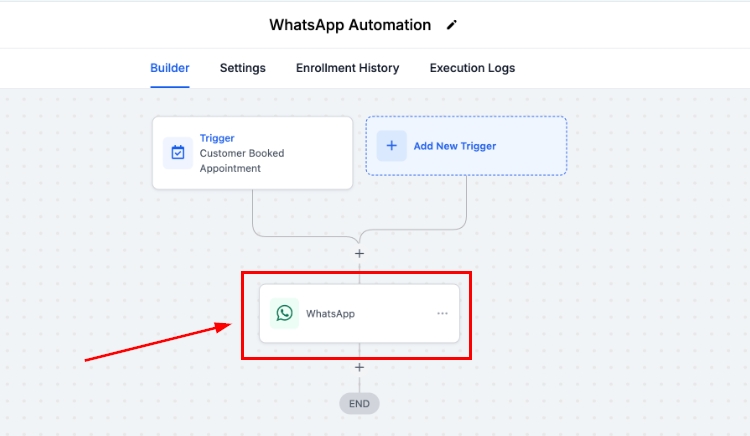Click the END node of the workflow
Image resolution: width=750 pixels, height=436 pixels.
359,404
